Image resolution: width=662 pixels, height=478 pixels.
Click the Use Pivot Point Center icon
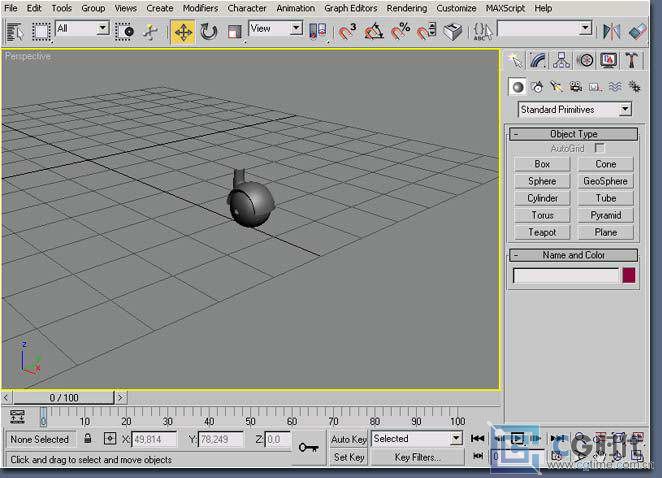(318, 32)
